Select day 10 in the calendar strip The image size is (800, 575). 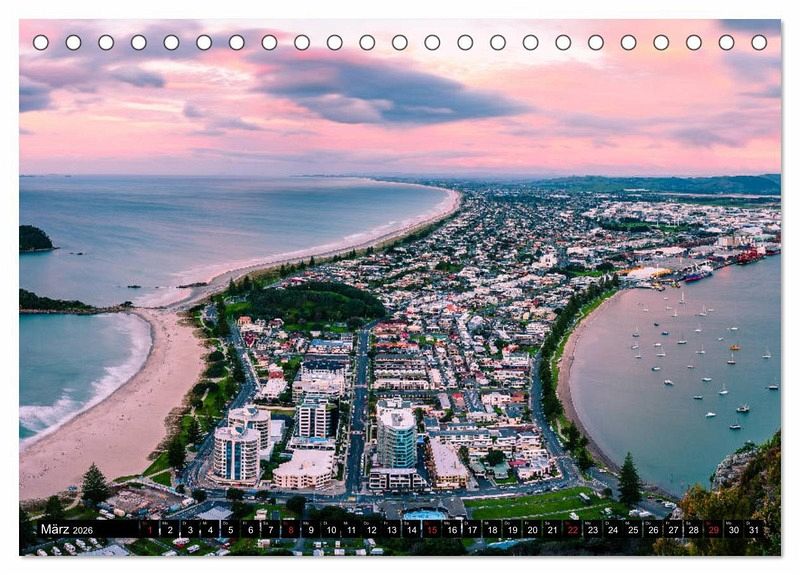(x=331, y=529)
